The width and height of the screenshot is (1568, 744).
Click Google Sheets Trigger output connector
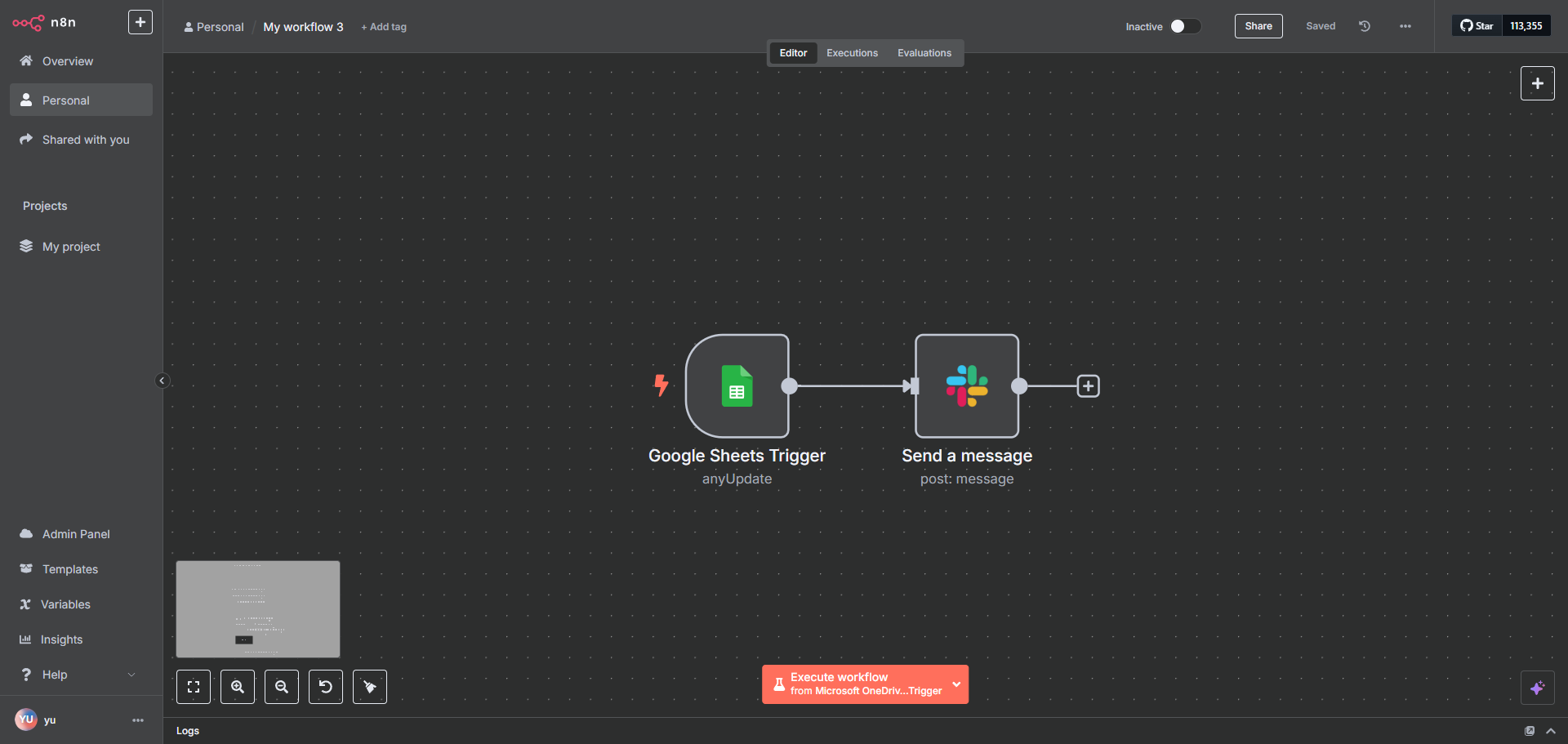tap(789, 386)
